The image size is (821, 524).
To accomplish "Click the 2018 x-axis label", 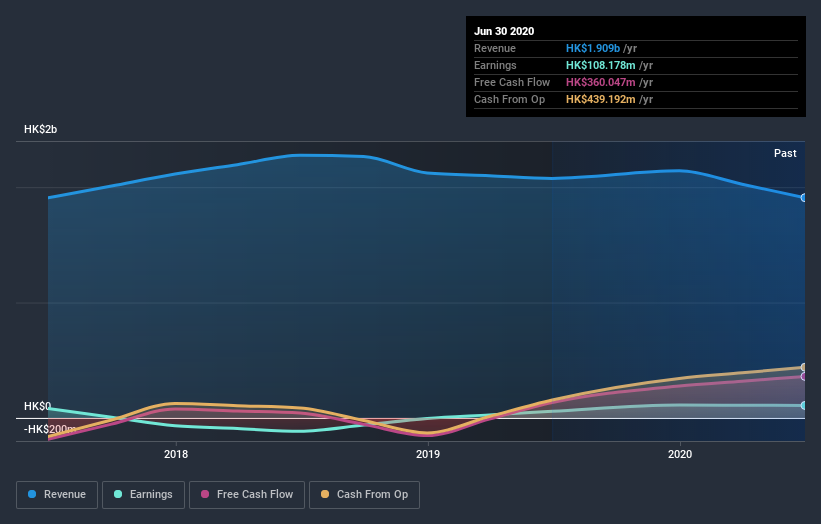I will 176,454.
